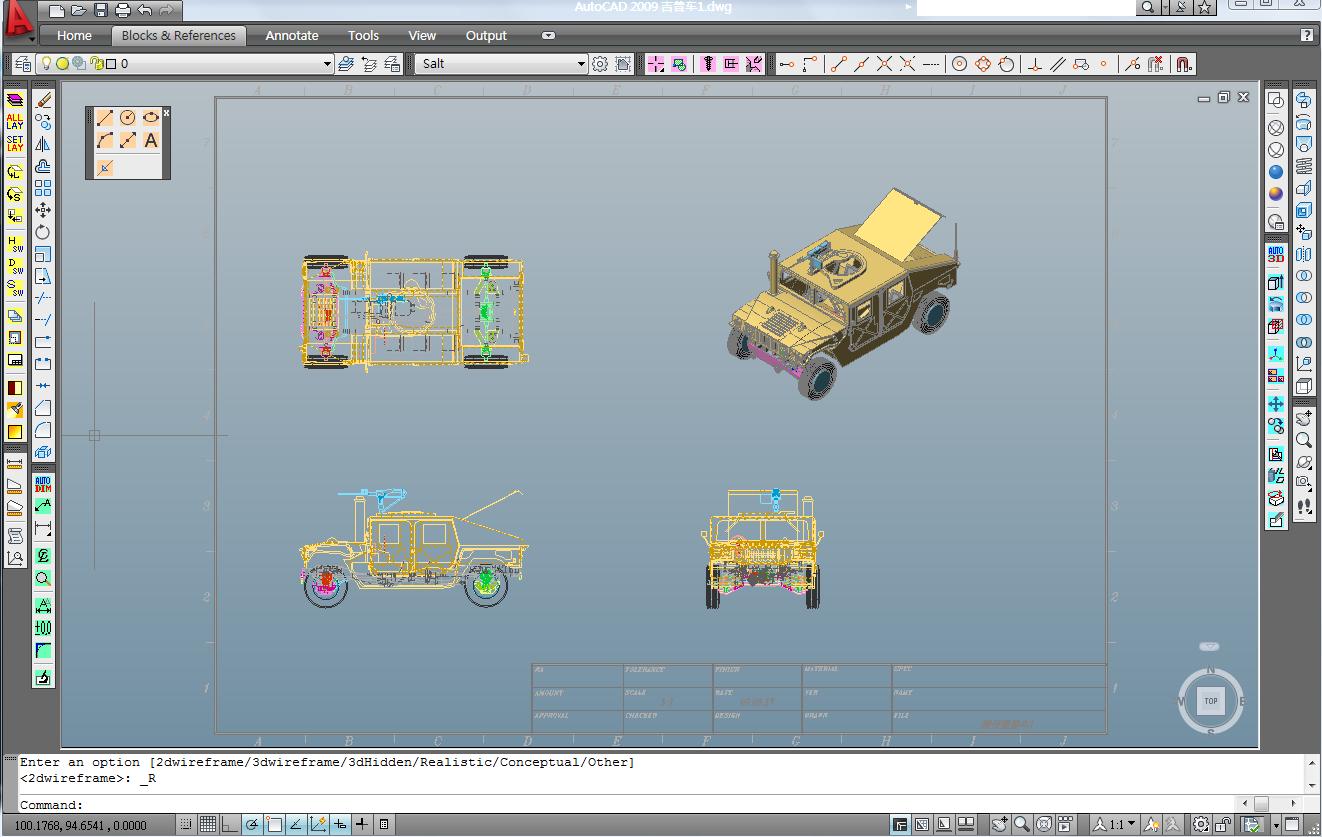The width and height of the screenshot is (1322, 837).
Task: Toggle Dynamic Input in status bar
Action: pos(340,825)
